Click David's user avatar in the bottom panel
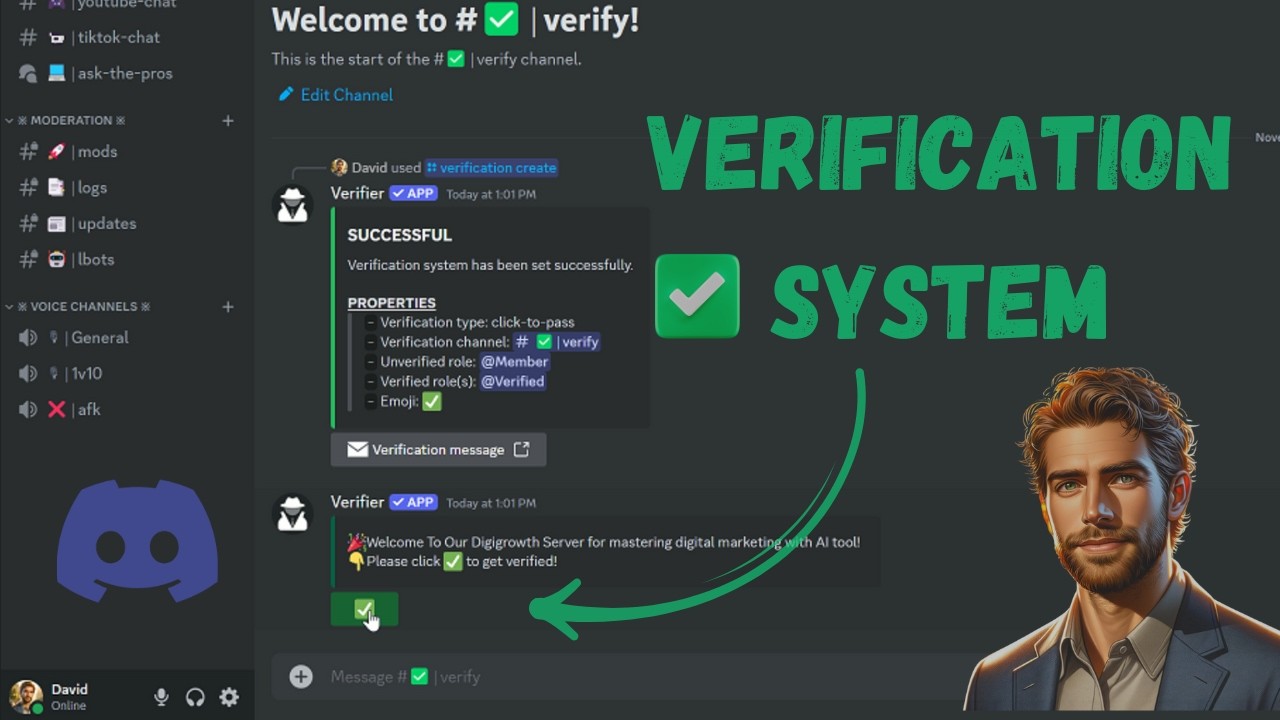 (26, 697)
